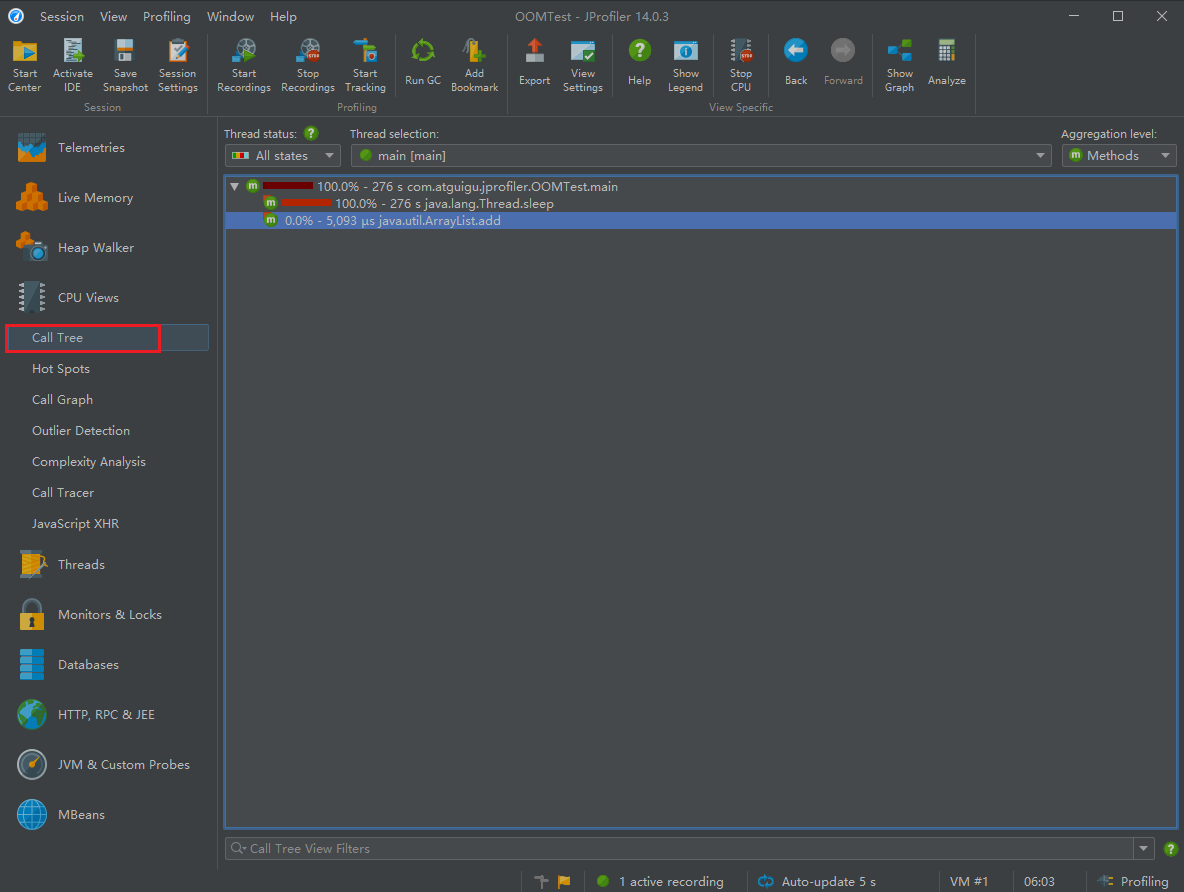Show Legend from the toolbar
Image resolution: width=1184 pixels, height=892 pixels.
tap(685, 66)
